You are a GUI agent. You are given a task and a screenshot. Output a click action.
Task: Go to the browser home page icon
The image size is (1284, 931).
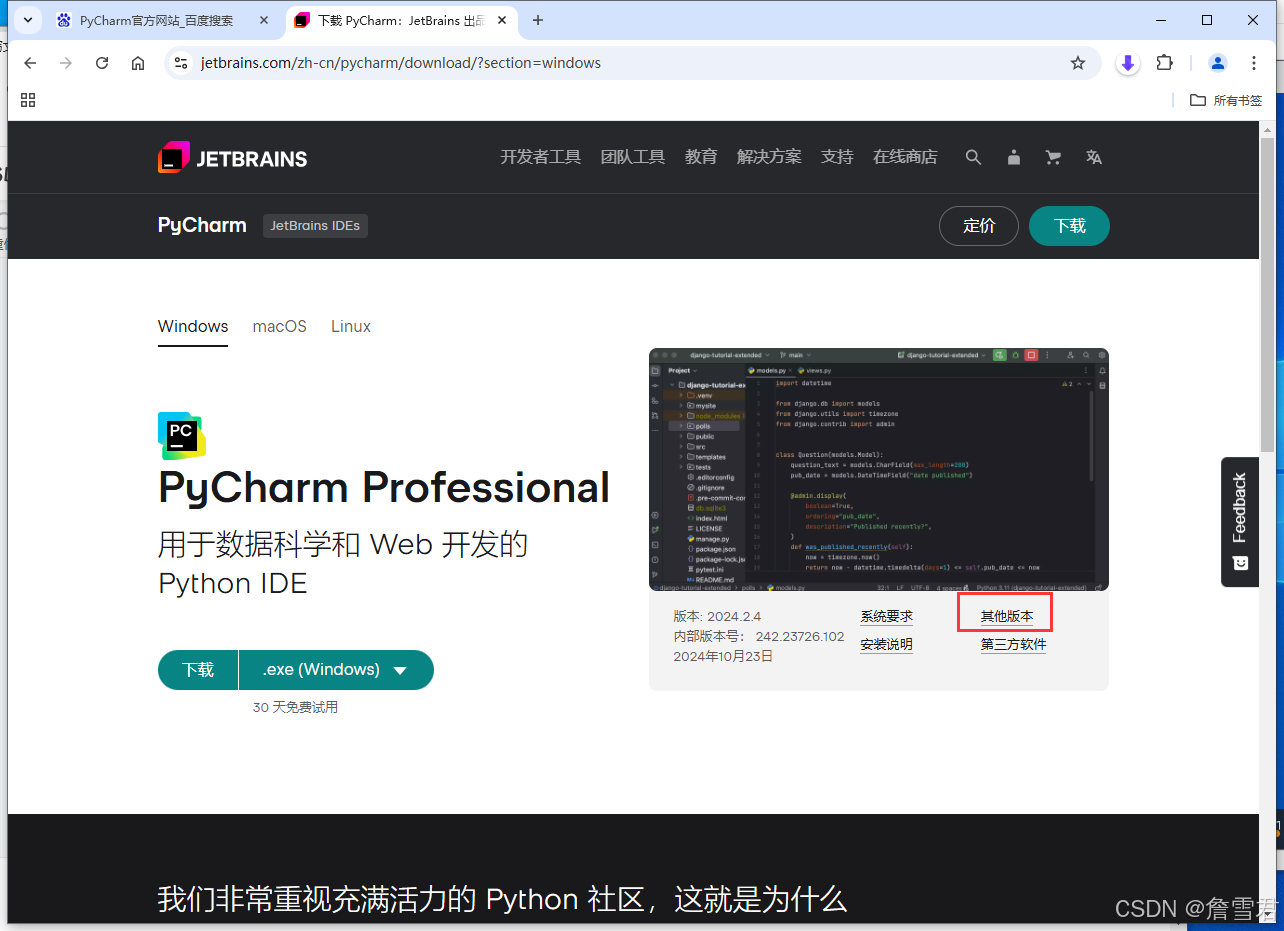(x=138, y=63)
